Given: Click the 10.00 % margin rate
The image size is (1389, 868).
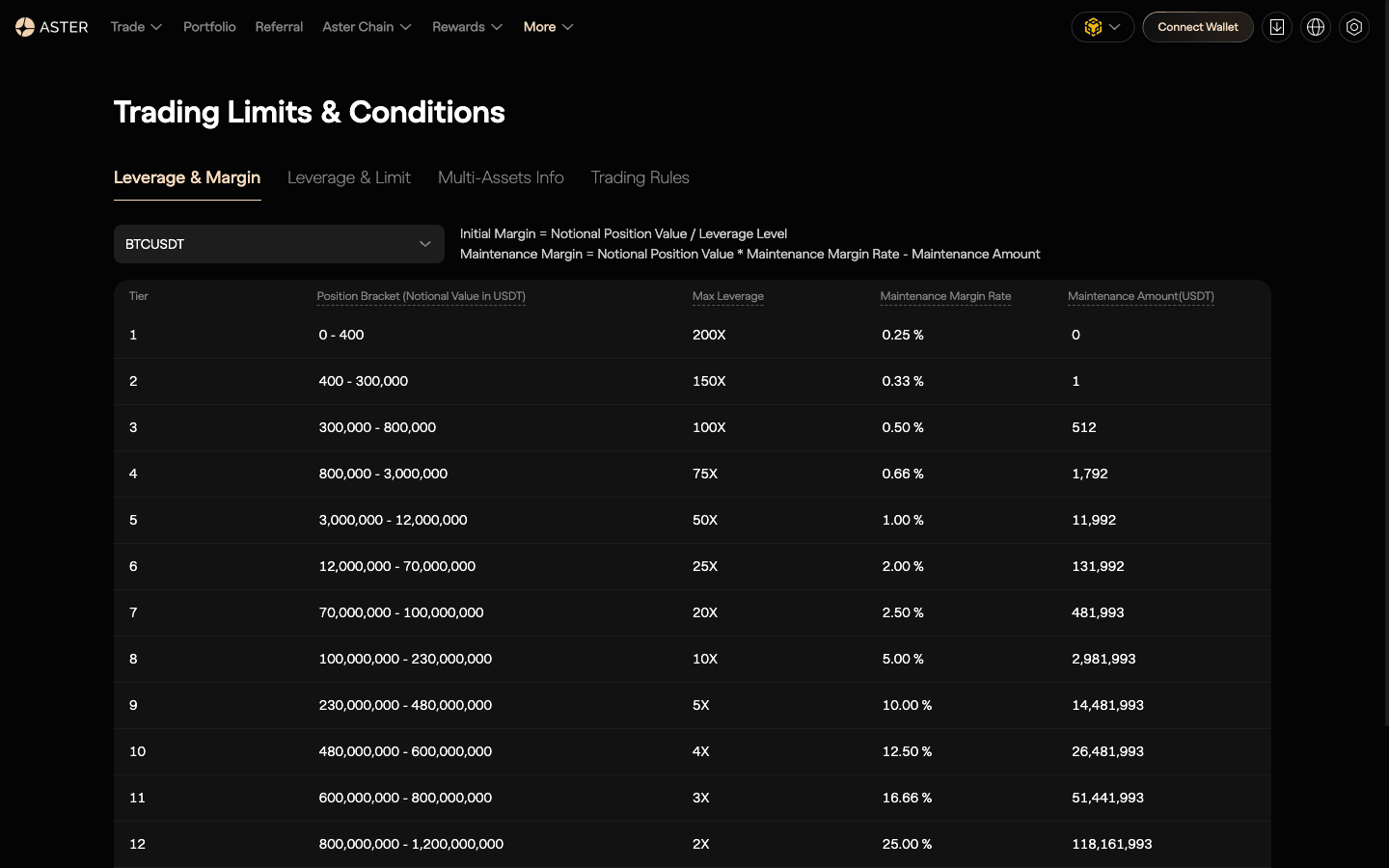Looking at the screenshot, I should [x=907, y=705].
